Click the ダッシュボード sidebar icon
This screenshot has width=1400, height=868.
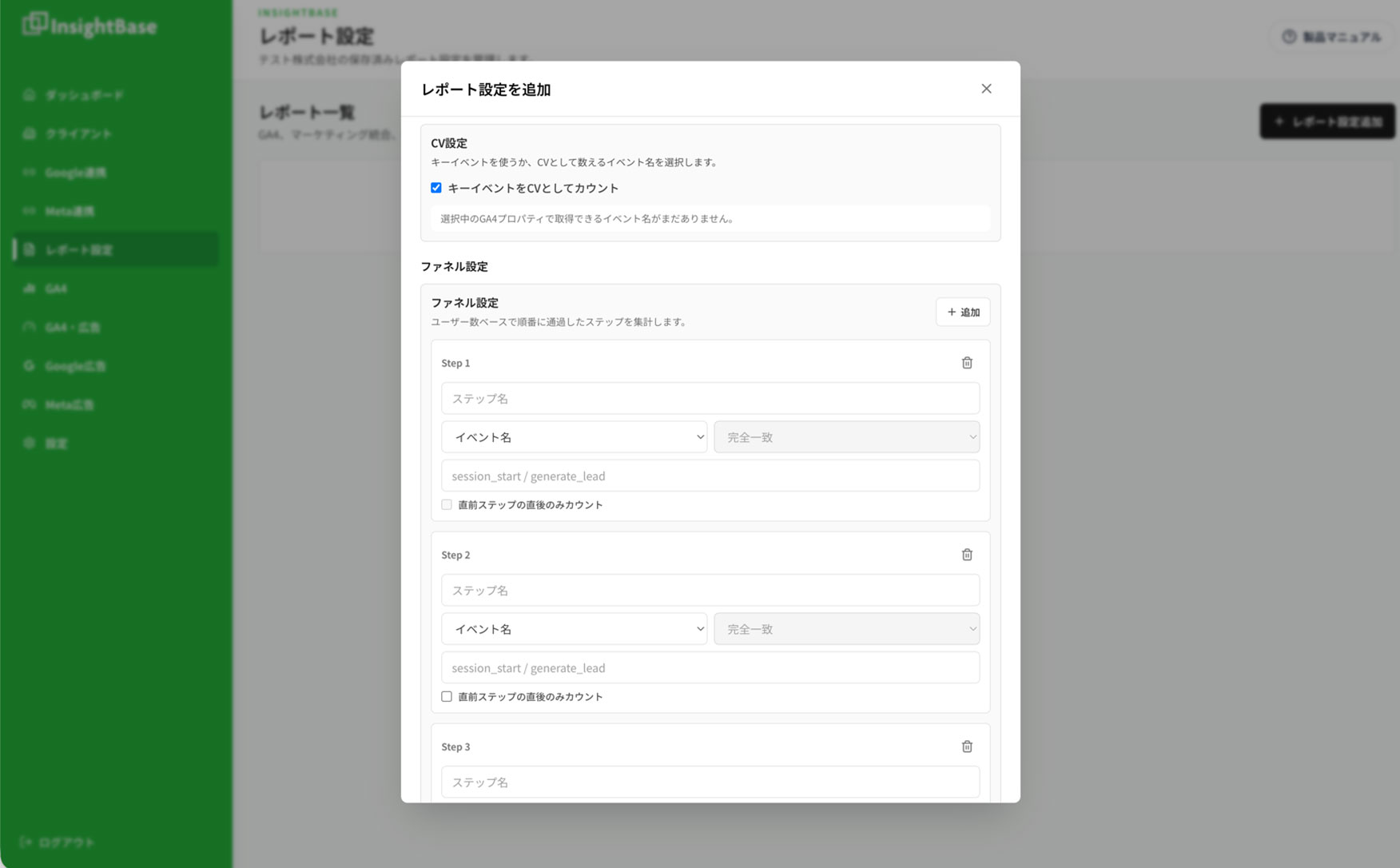[30, 95]
